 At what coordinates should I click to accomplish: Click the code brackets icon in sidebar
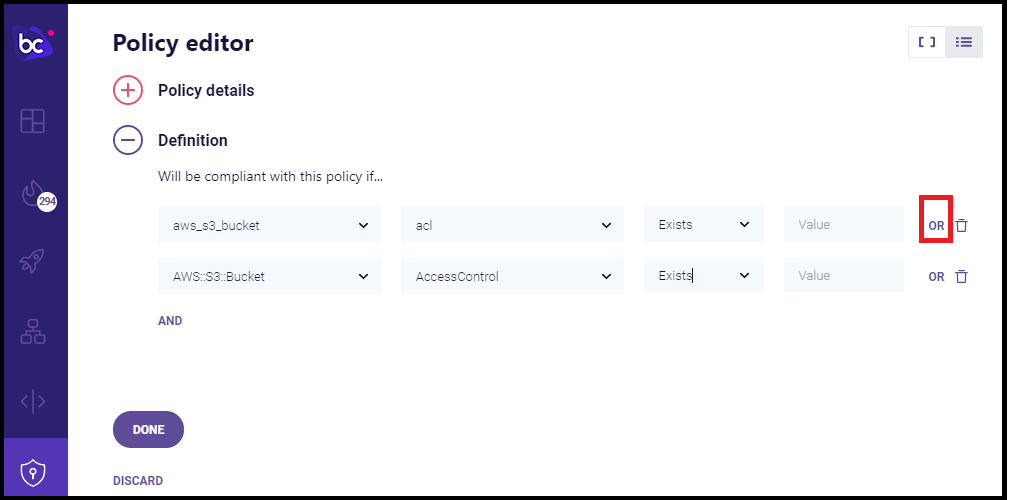[x=33, y=402]
